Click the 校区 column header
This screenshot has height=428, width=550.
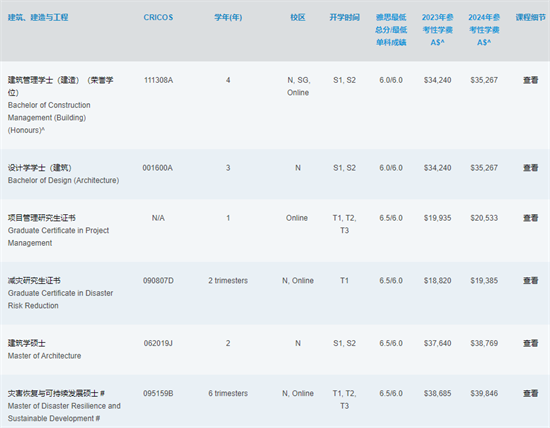pos(298,17)
